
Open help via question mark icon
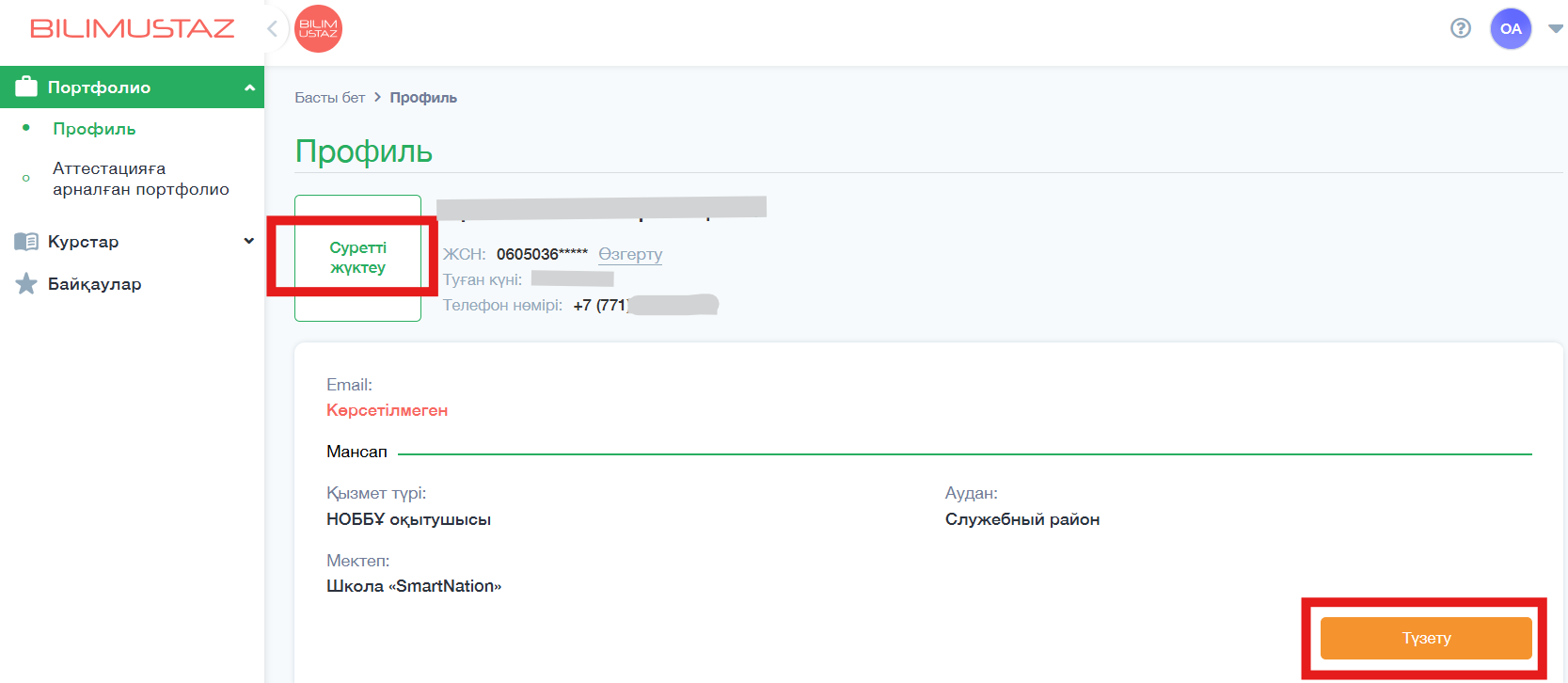(1460, 28)
